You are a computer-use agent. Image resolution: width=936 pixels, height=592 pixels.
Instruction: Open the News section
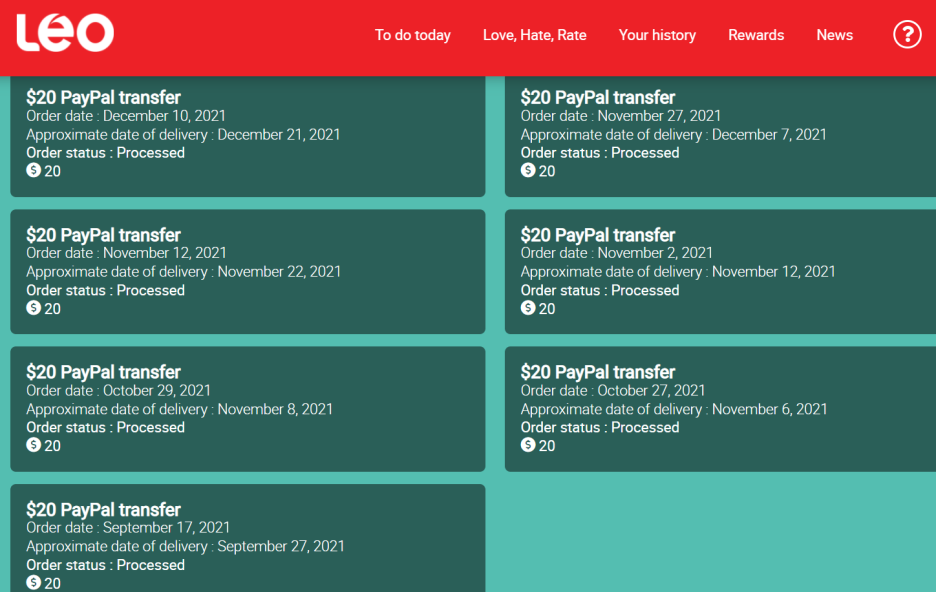pos(835,35)
